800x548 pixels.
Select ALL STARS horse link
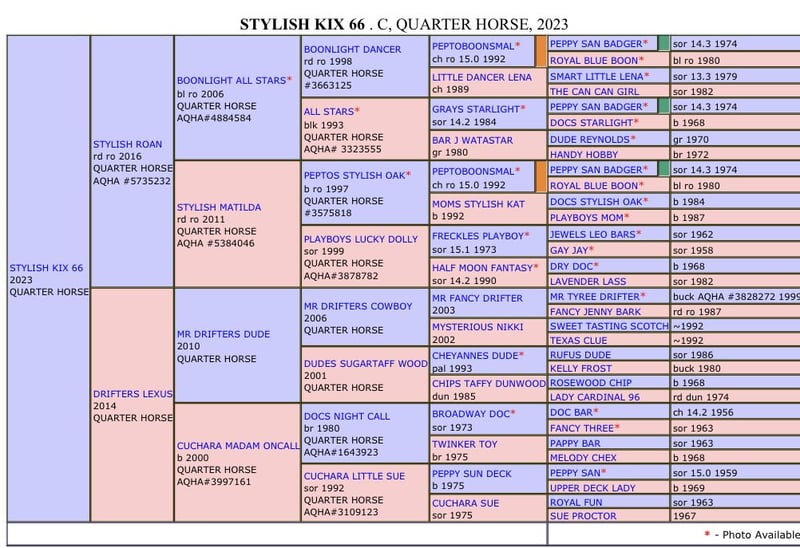[x=329, y=112]
